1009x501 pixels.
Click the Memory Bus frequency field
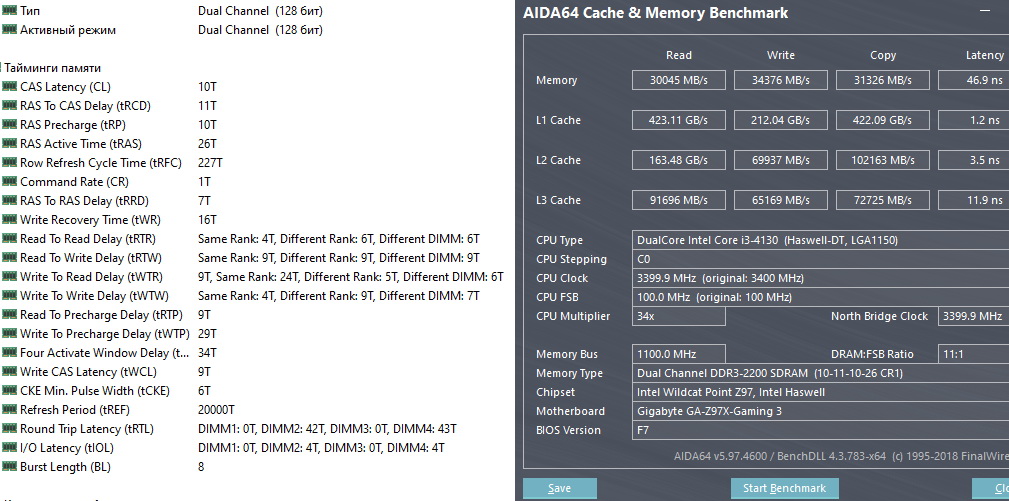pos(678,354)
